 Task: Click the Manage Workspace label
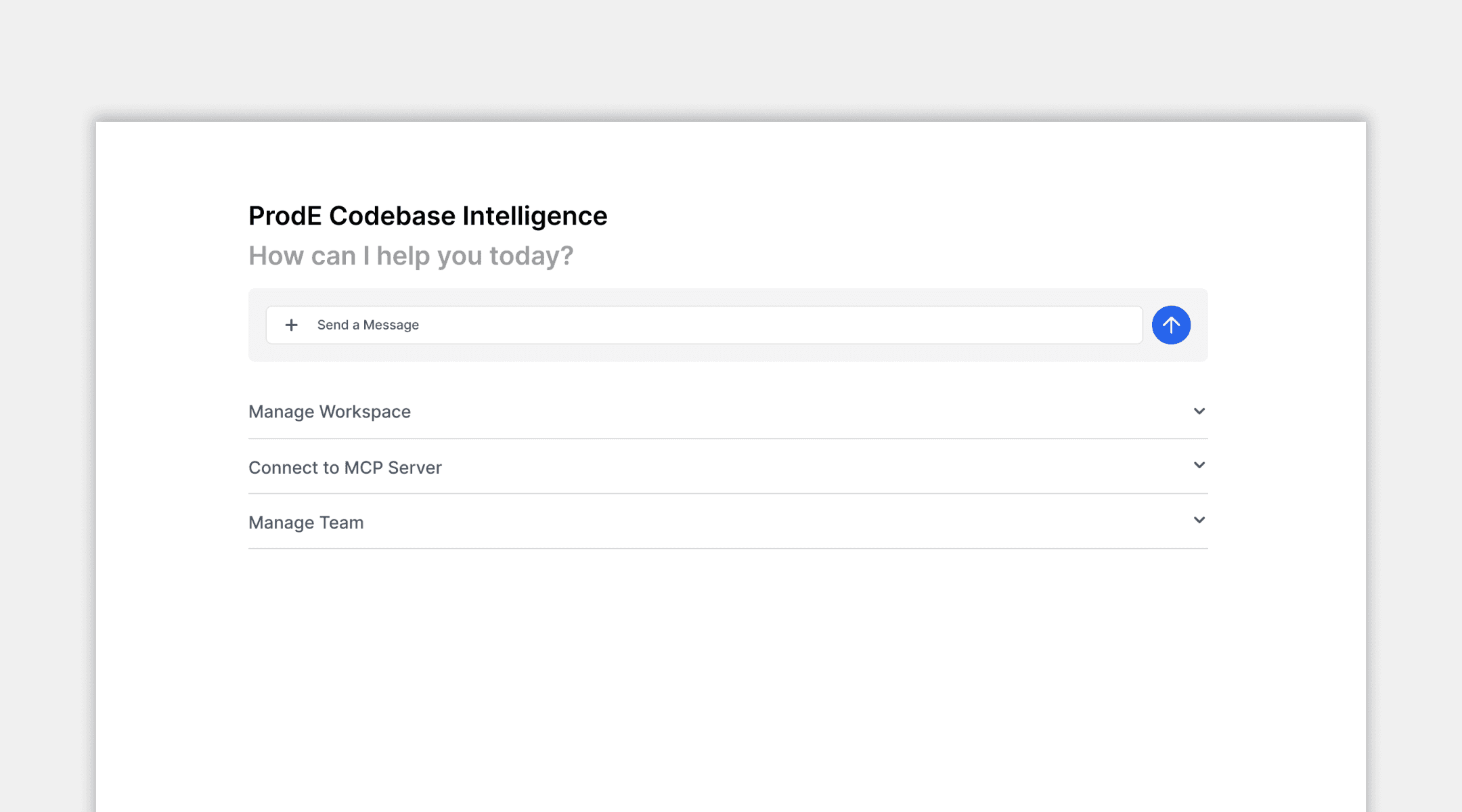point(330,412)
